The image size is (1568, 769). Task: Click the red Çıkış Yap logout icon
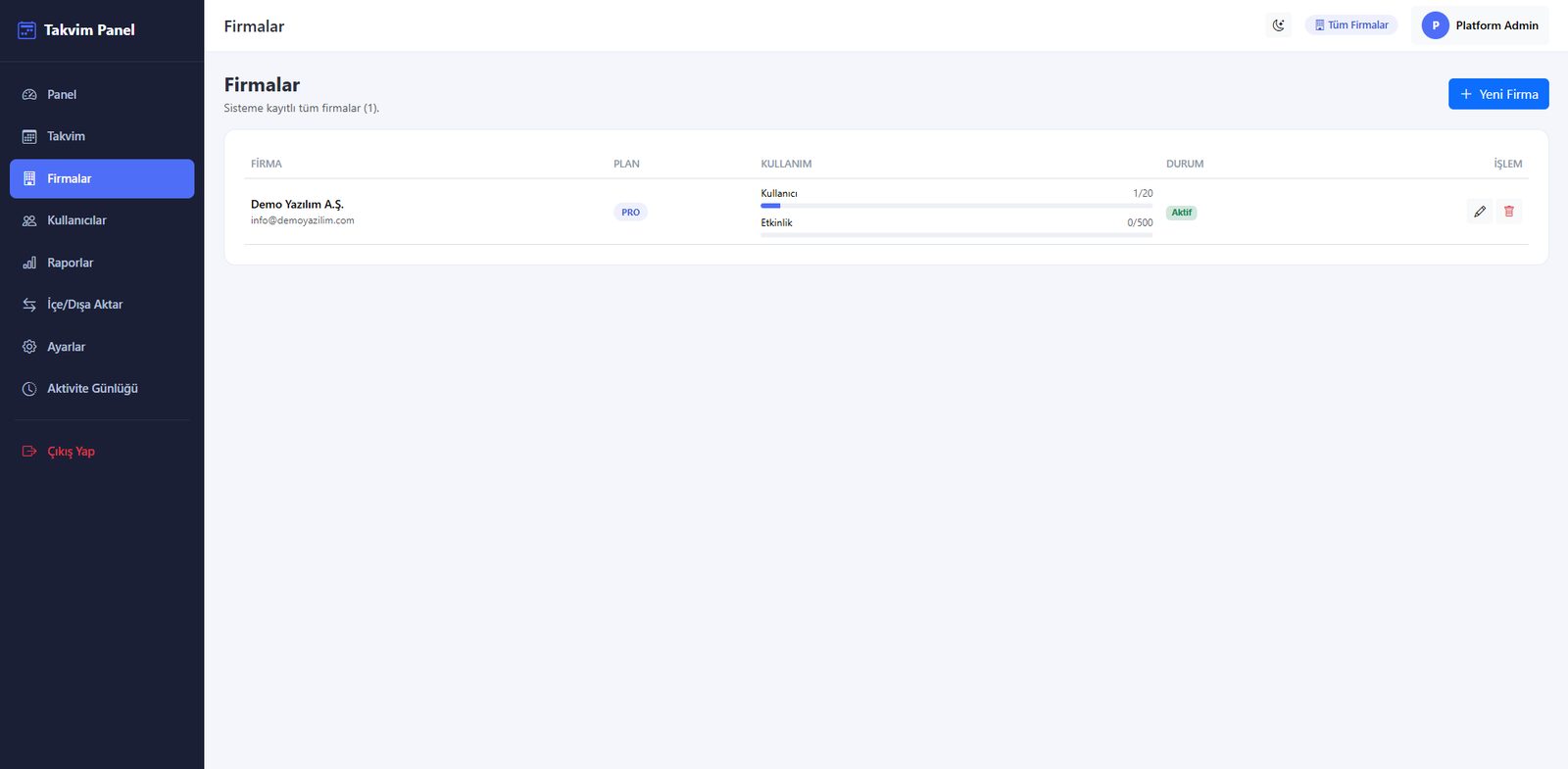29,452
